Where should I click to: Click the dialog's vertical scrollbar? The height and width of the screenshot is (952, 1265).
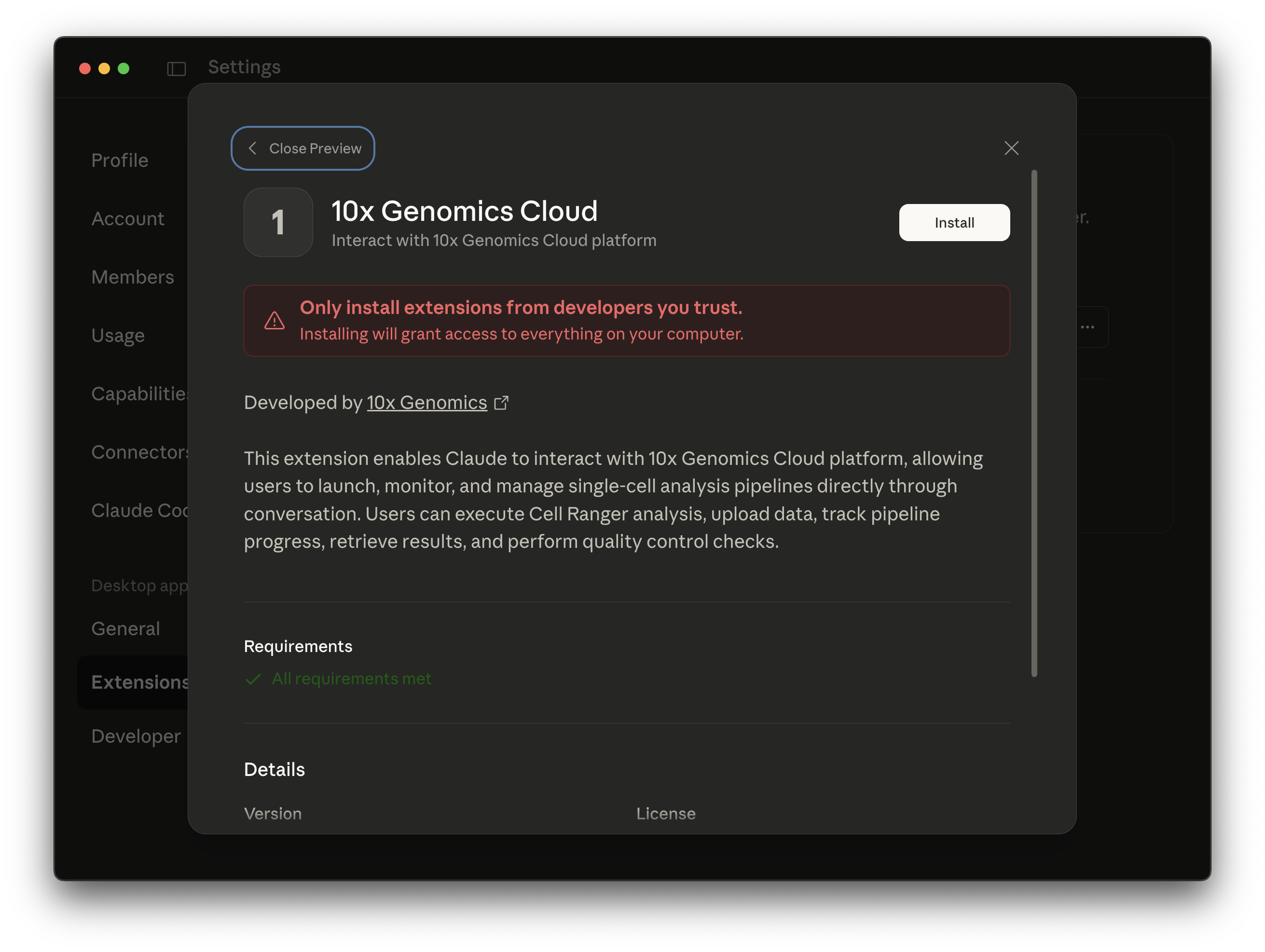[x=1034, y=423]
